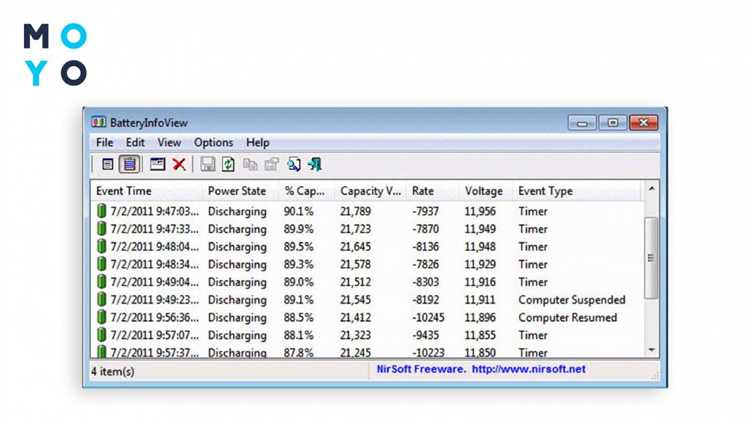This screenshot has height=422, width=750.
Task: Click the Find magnifier toolbar icon
Action: [x=293, y=164]
